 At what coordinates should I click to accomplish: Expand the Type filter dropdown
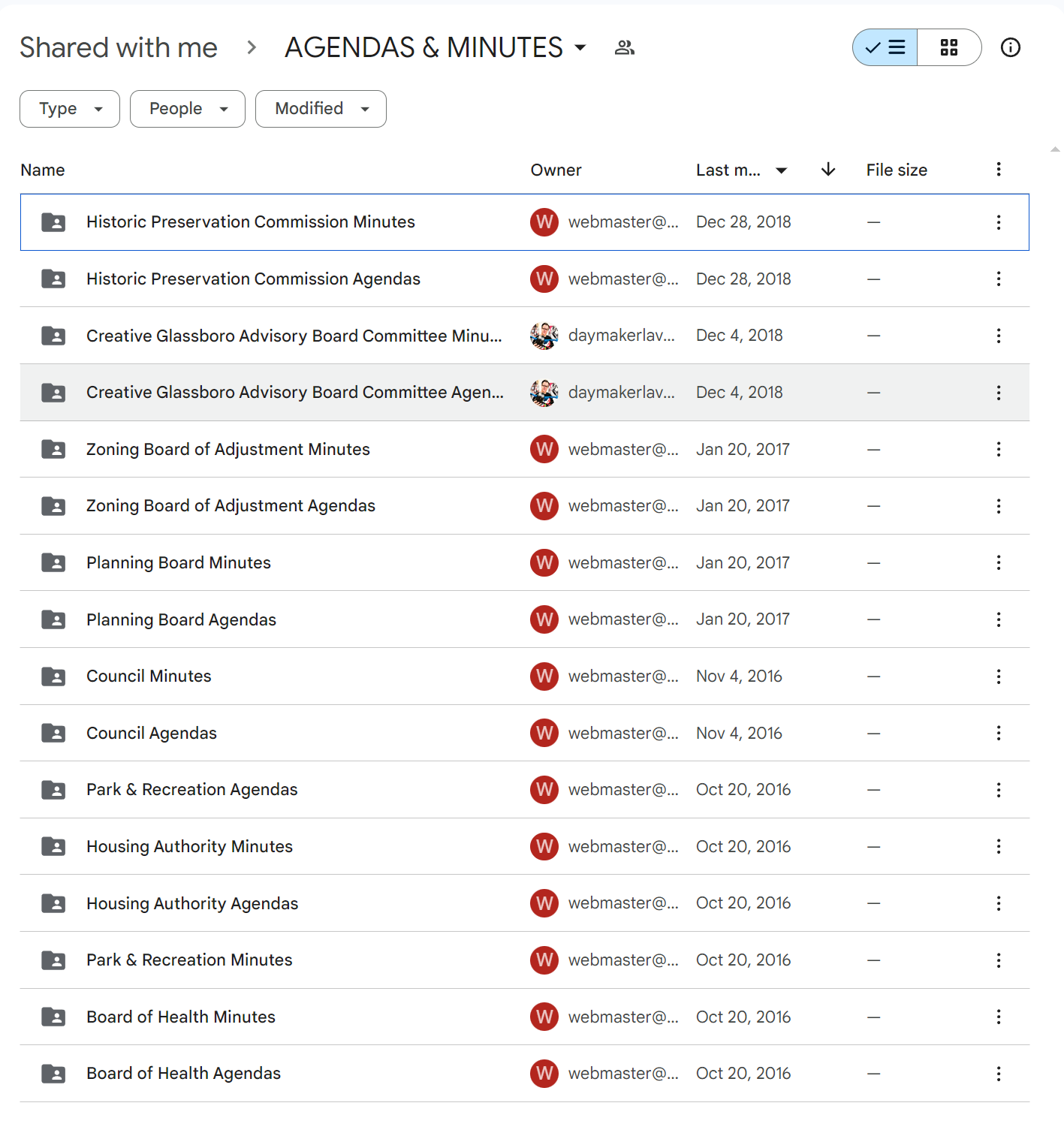70,109
